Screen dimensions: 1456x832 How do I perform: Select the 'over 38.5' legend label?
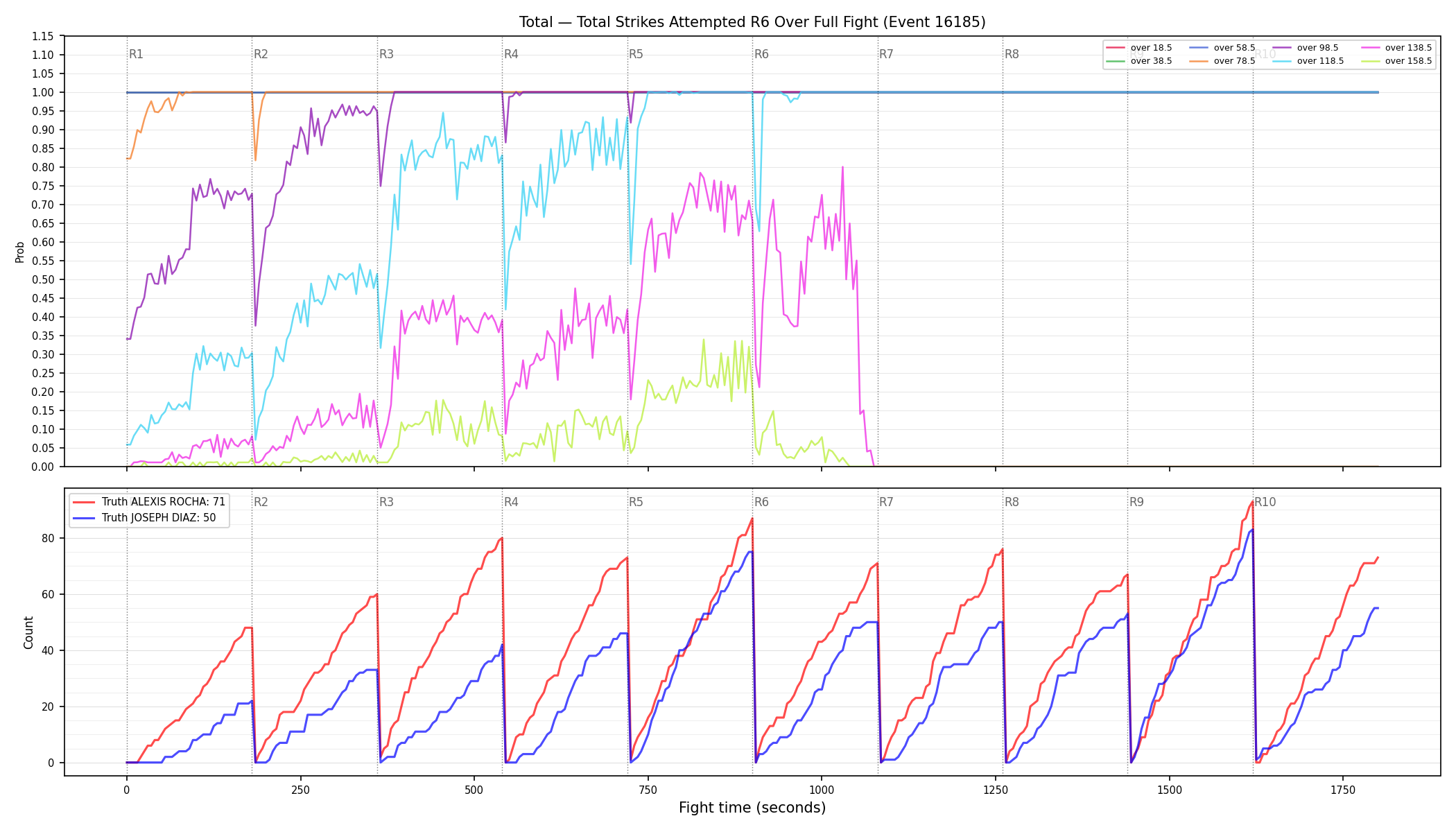tap(1151, 61)
